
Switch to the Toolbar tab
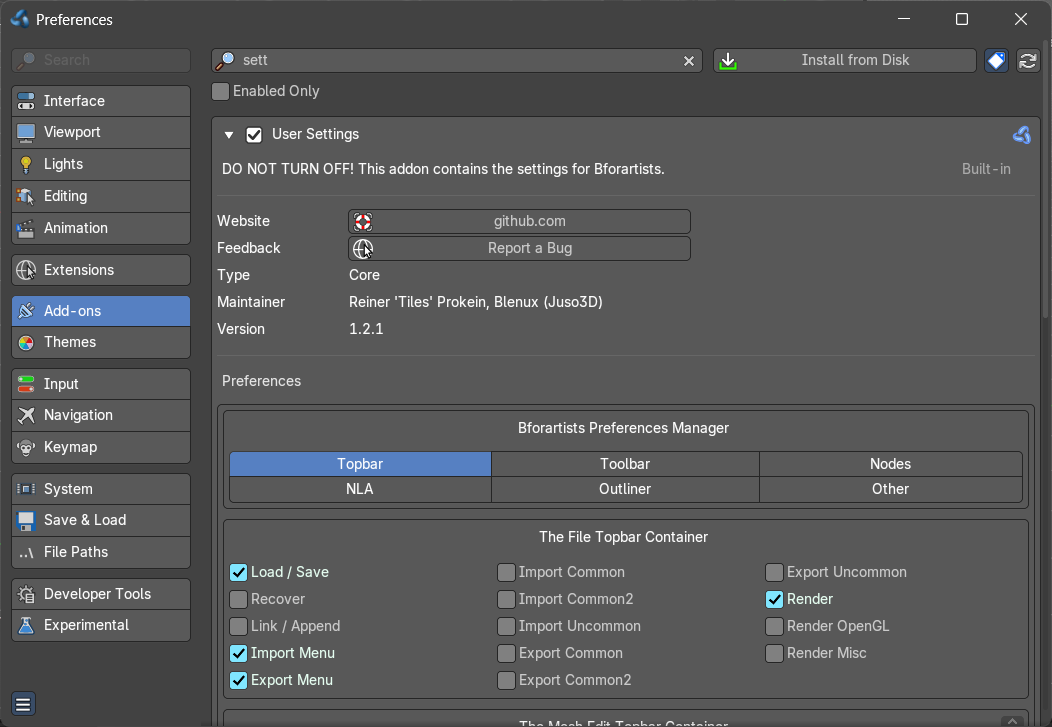[625, 464]
